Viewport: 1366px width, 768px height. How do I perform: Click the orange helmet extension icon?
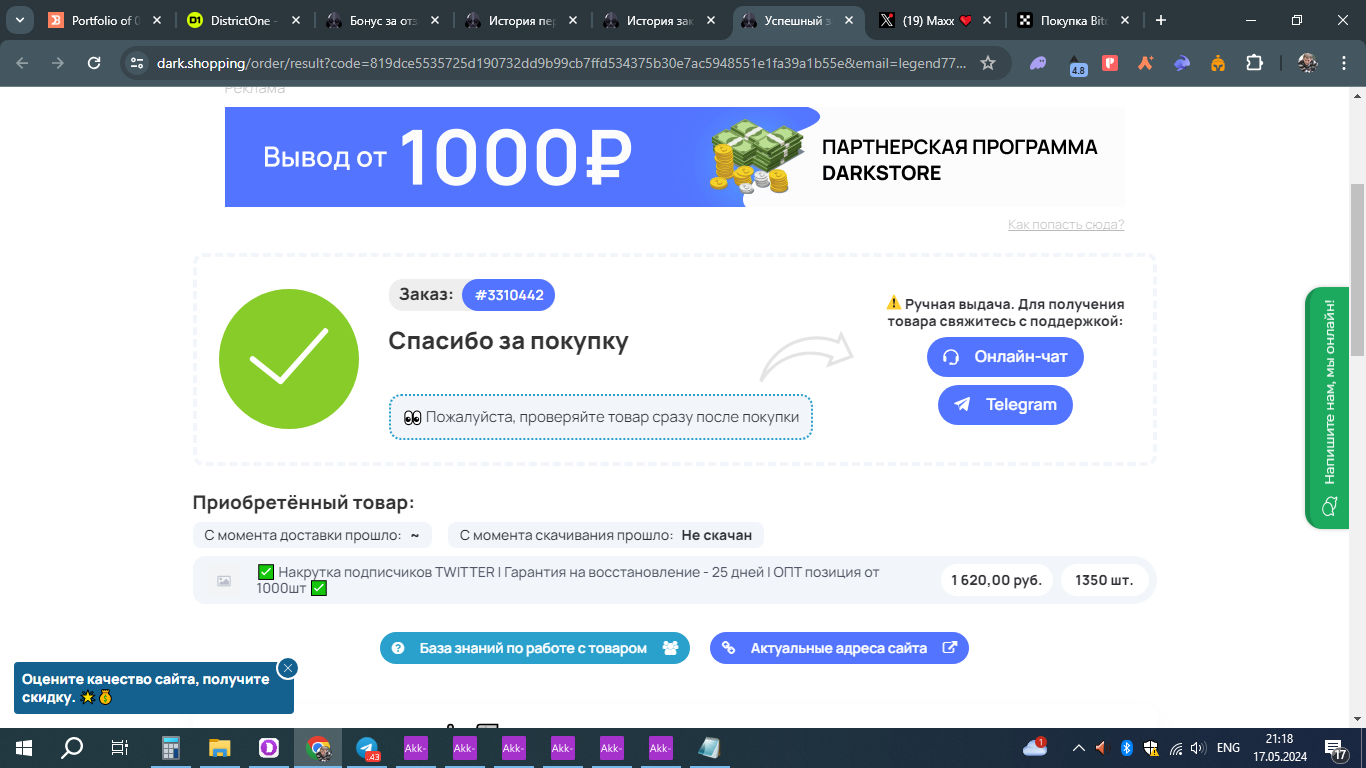pos(1218,63)
